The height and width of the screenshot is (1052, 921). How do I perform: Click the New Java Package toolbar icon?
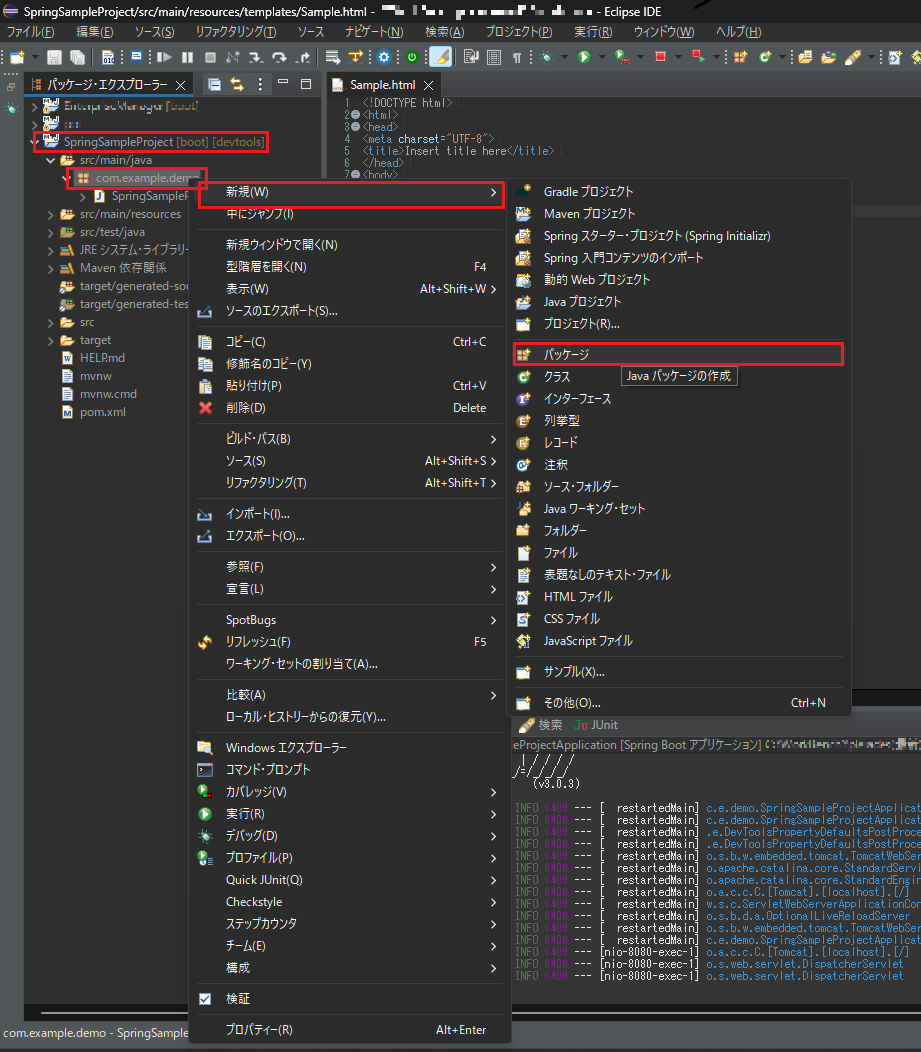pyautogui.click(x=741, y=58)
